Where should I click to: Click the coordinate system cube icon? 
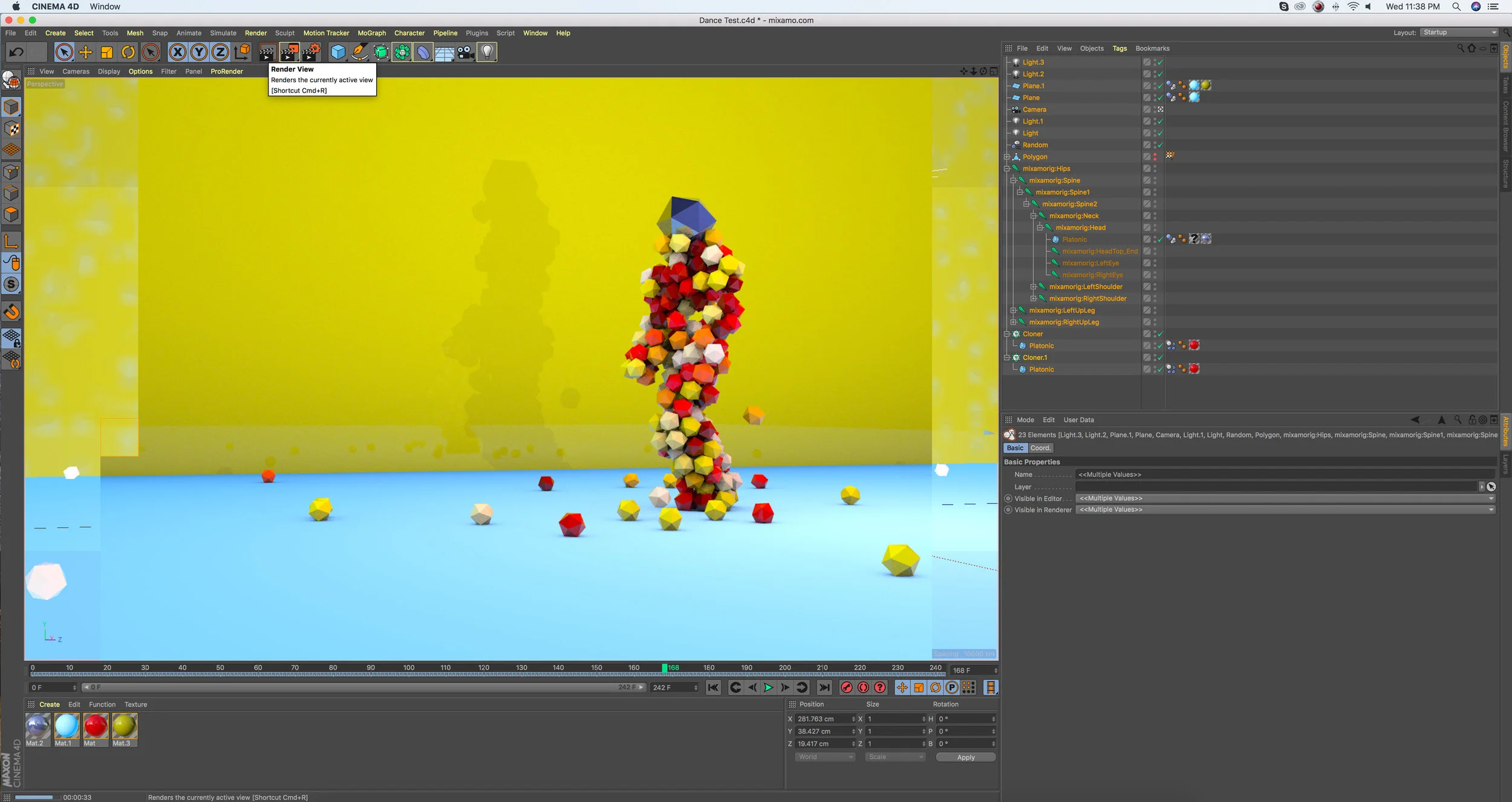point(242,53)
